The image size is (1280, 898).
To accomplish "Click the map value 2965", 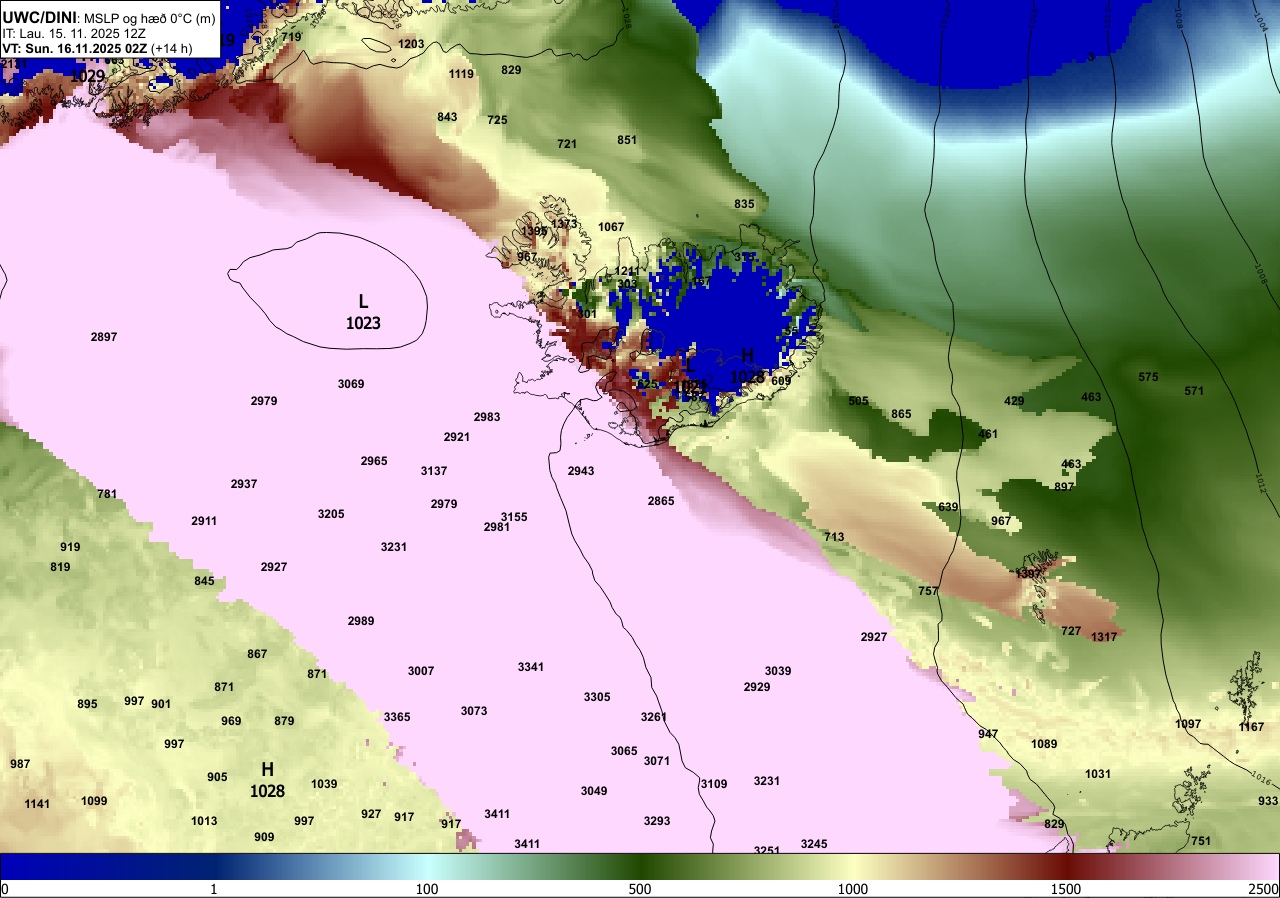I will (x=374, y=461).
